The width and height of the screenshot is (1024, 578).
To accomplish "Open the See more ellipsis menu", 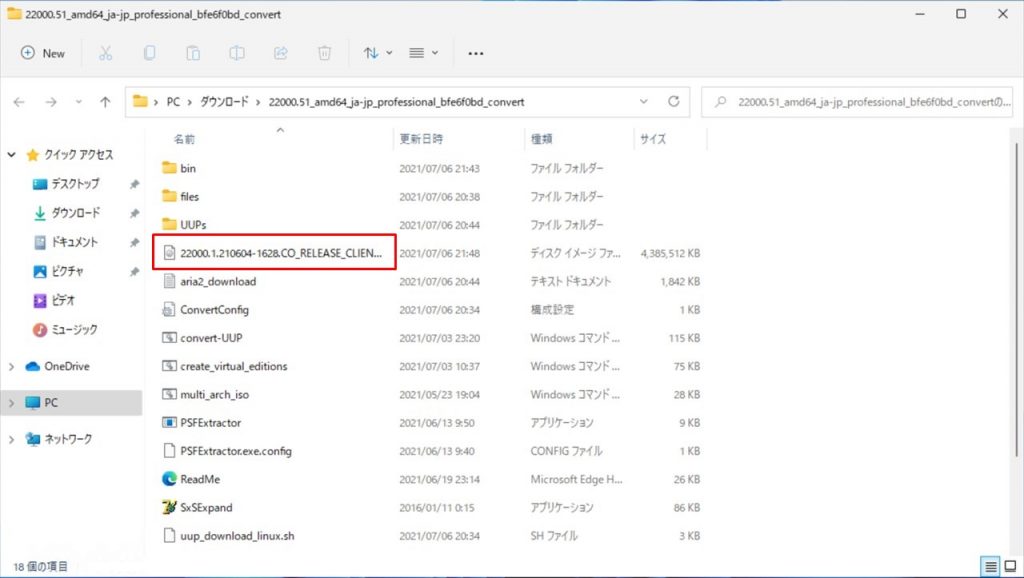I will 476,53.
